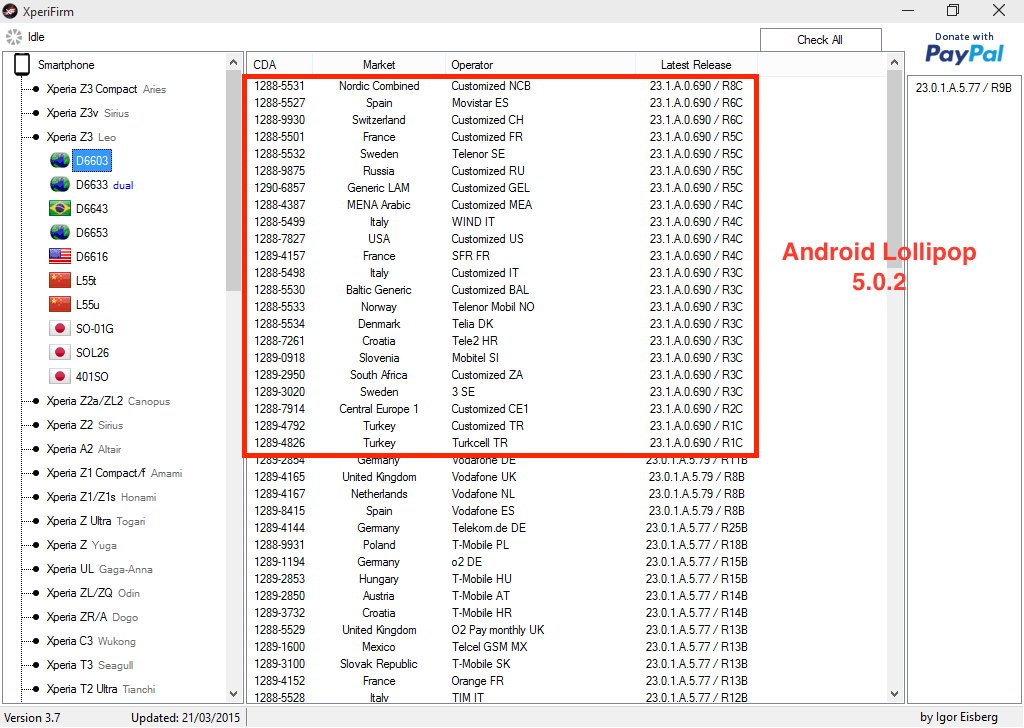Click the Idle status spinner icon

14,37
